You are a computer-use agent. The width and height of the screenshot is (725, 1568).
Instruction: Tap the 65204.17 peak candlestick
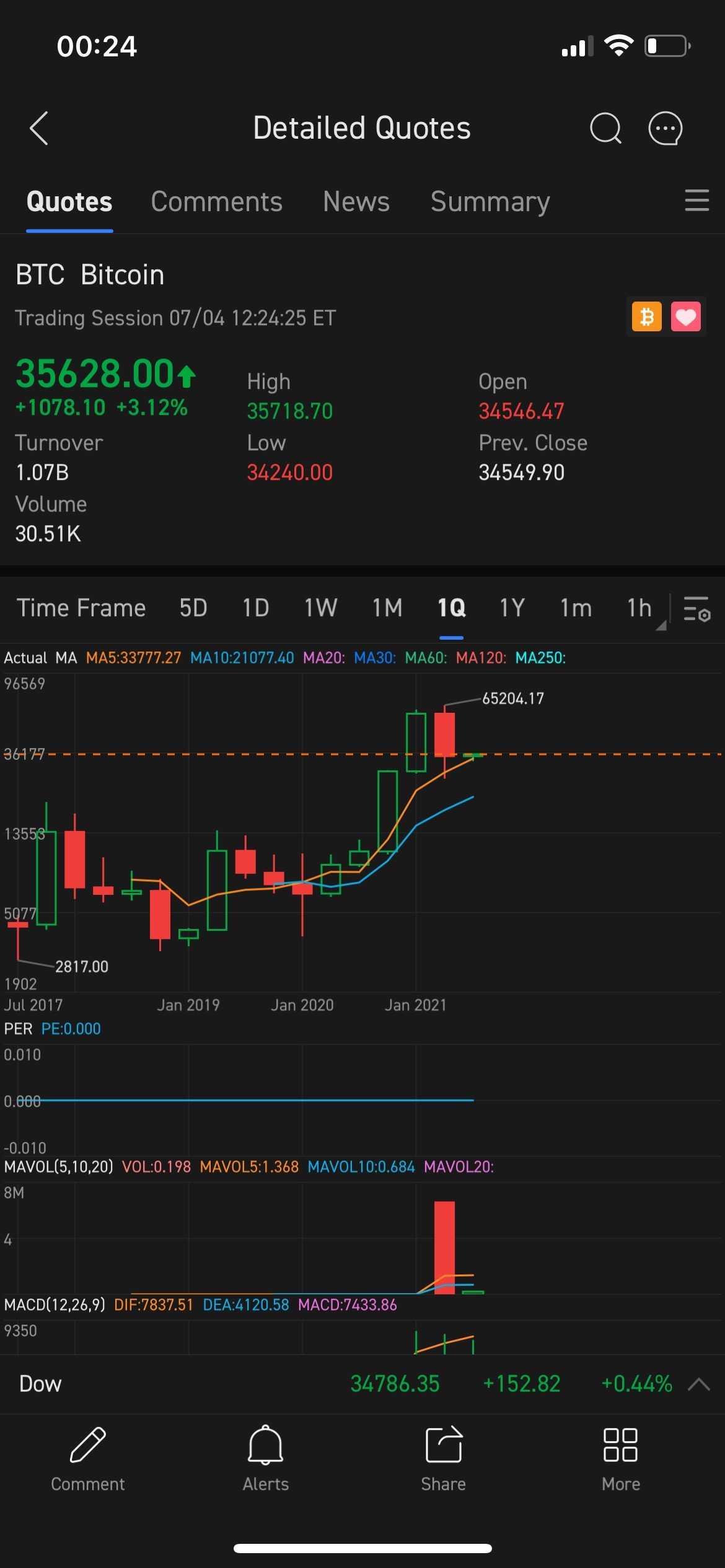coord(444,734)
